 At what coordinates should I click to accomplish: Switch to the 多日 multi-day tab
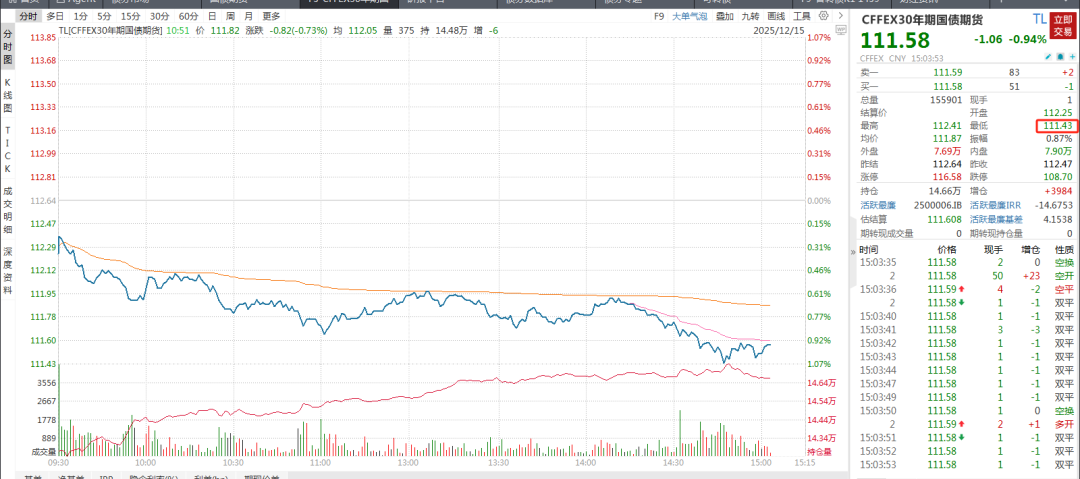(54, 17)
